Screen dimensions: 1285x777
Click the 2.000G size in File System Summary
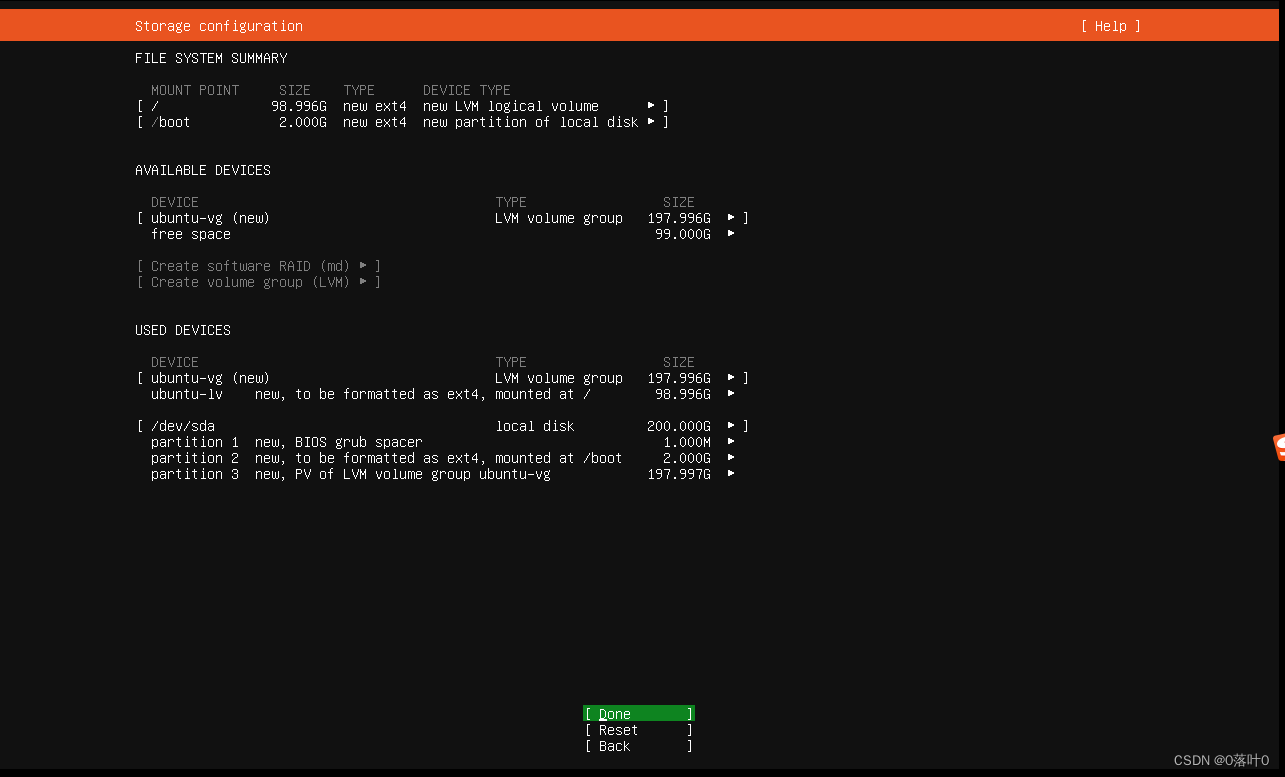[303, 122]
